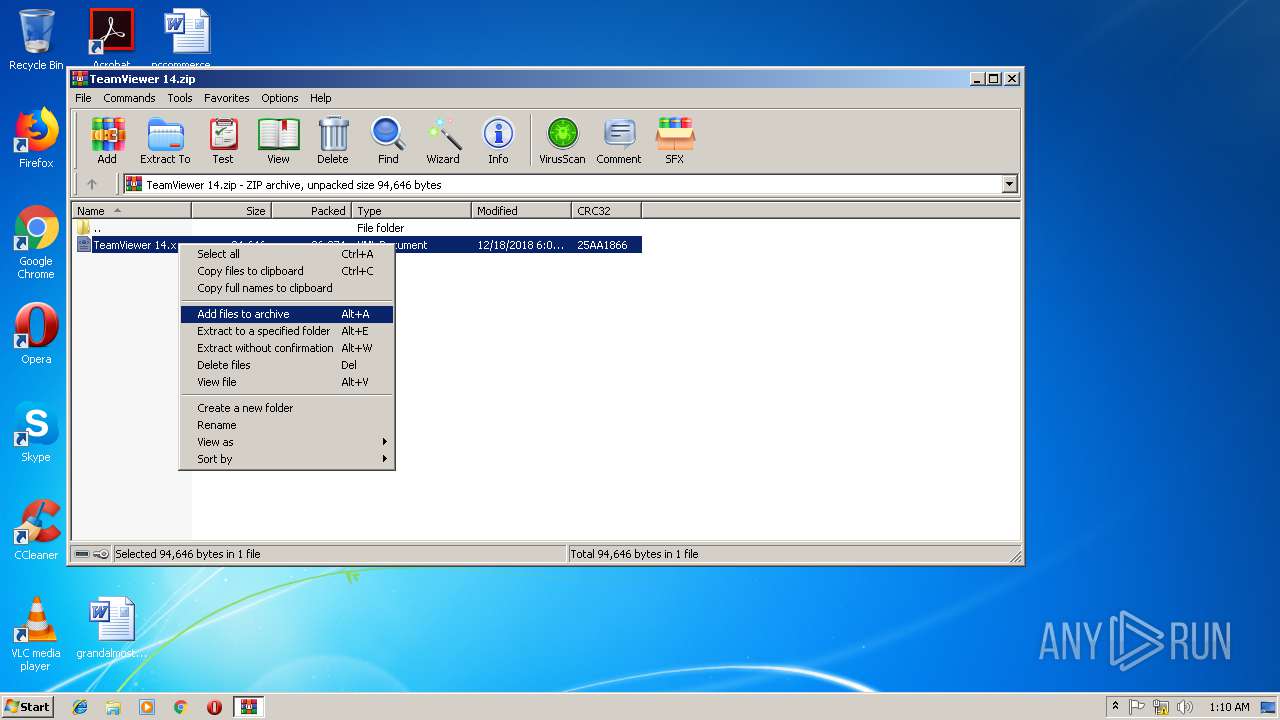Sort by the Packed column header
Image resolution: width=1280 pixels, height=720 pixels.
point(311,211)
